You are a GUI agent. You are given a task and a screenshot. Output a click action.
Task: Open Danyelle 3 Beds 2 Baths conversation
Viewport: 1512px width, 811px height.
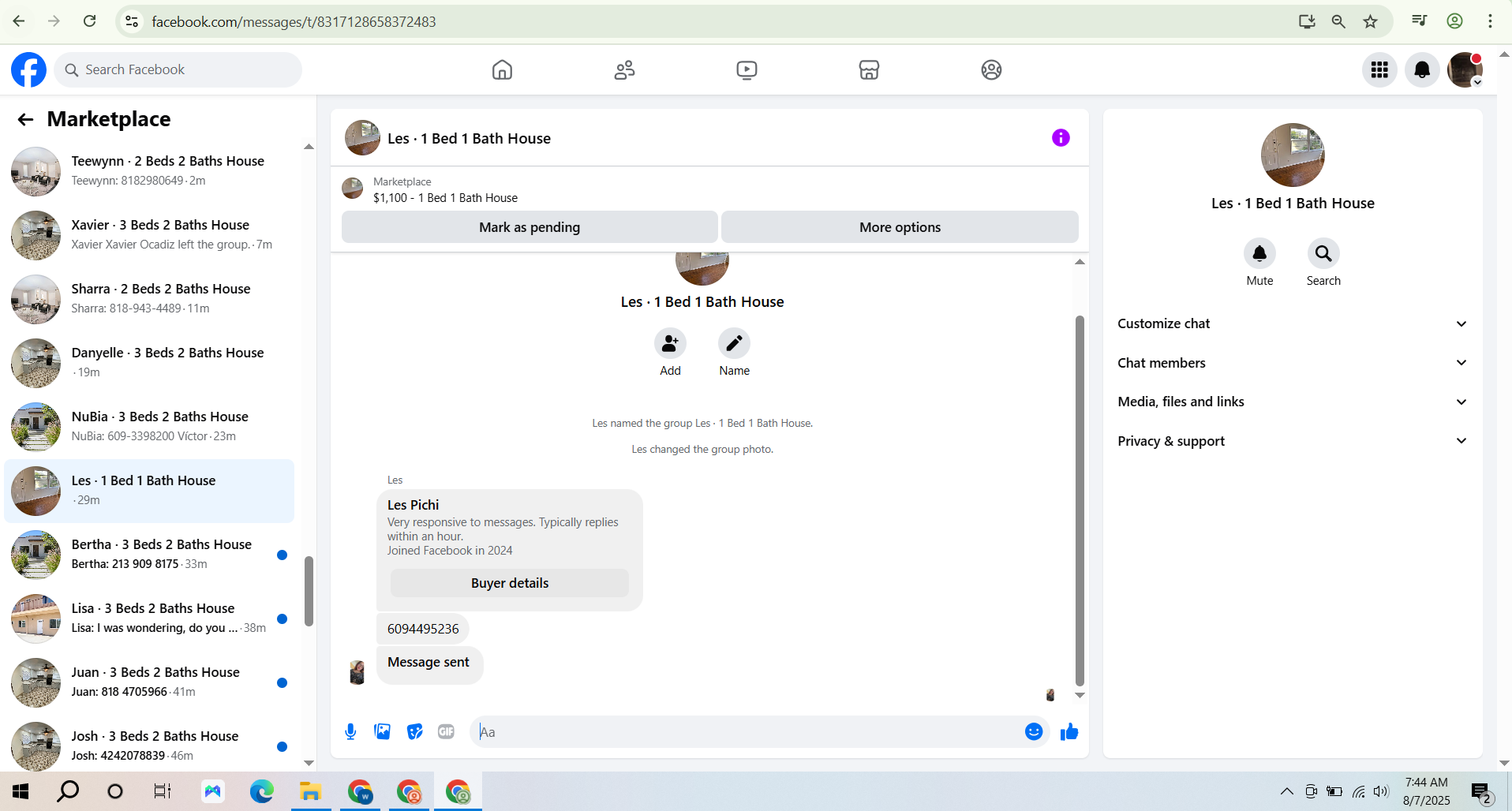click(x=149, y=363)
